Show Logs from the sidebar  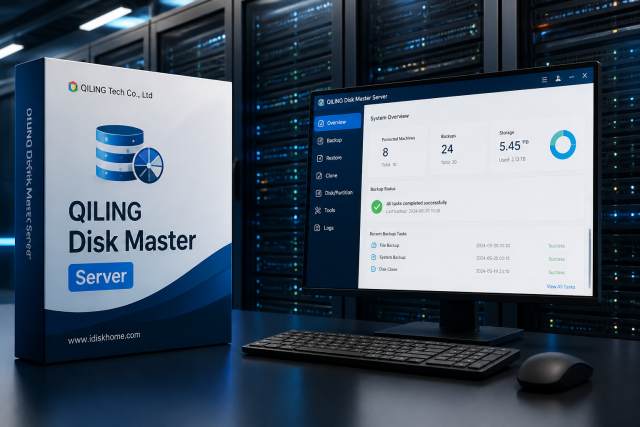click(x=324, y=228)
